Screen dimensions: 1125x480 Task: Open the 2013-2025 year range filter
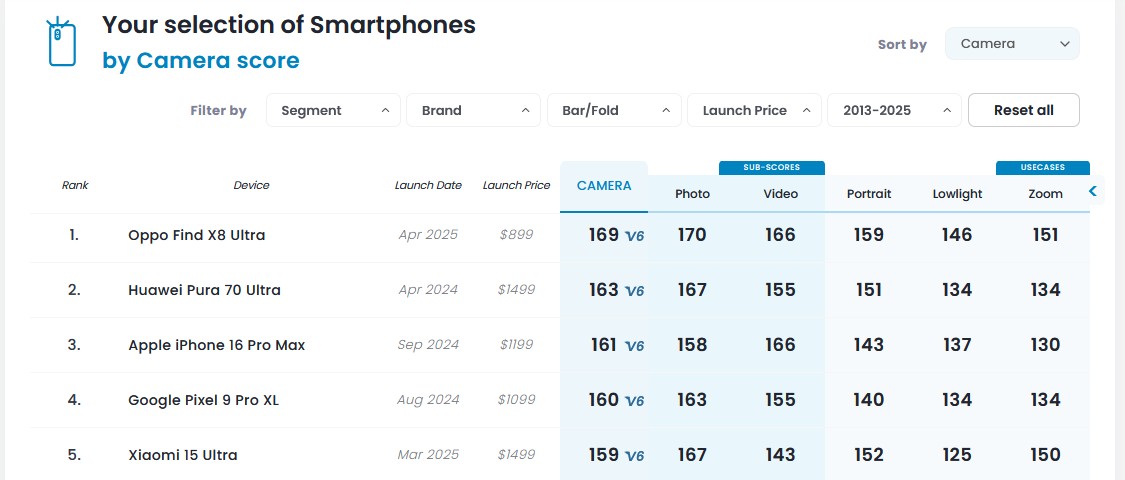pos(895,110)
